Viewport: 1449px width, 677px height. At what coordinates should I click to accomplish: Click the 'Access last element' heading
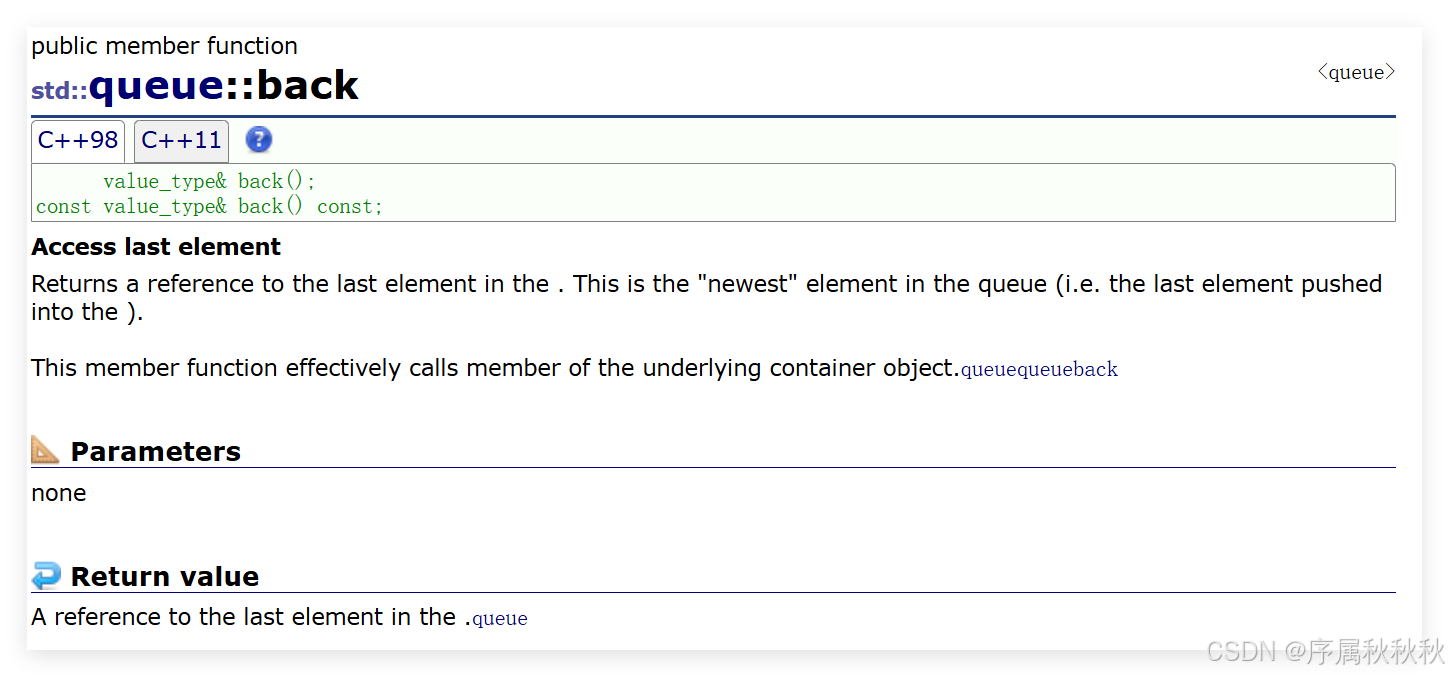(x=156, y=247)
